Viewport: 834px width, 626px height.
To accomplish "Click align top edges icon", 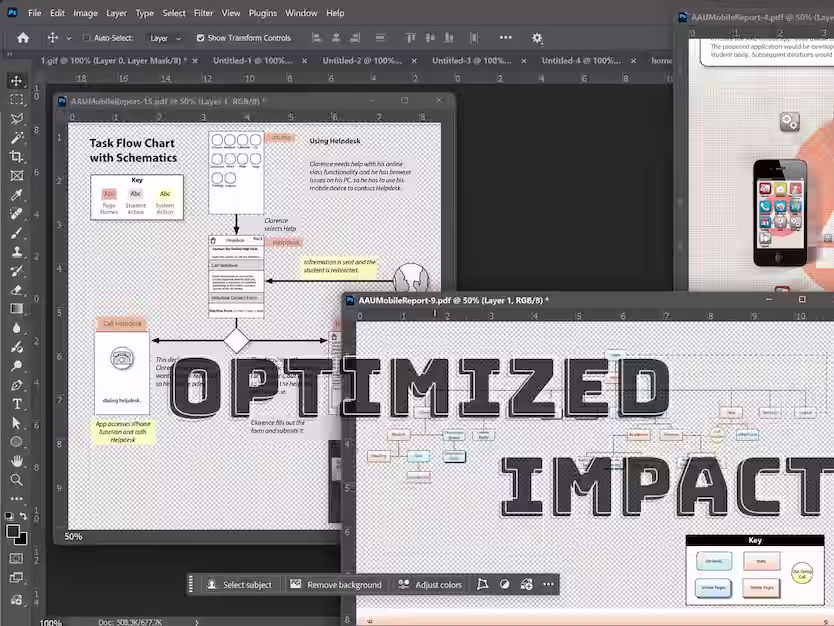I will [411, 38].
